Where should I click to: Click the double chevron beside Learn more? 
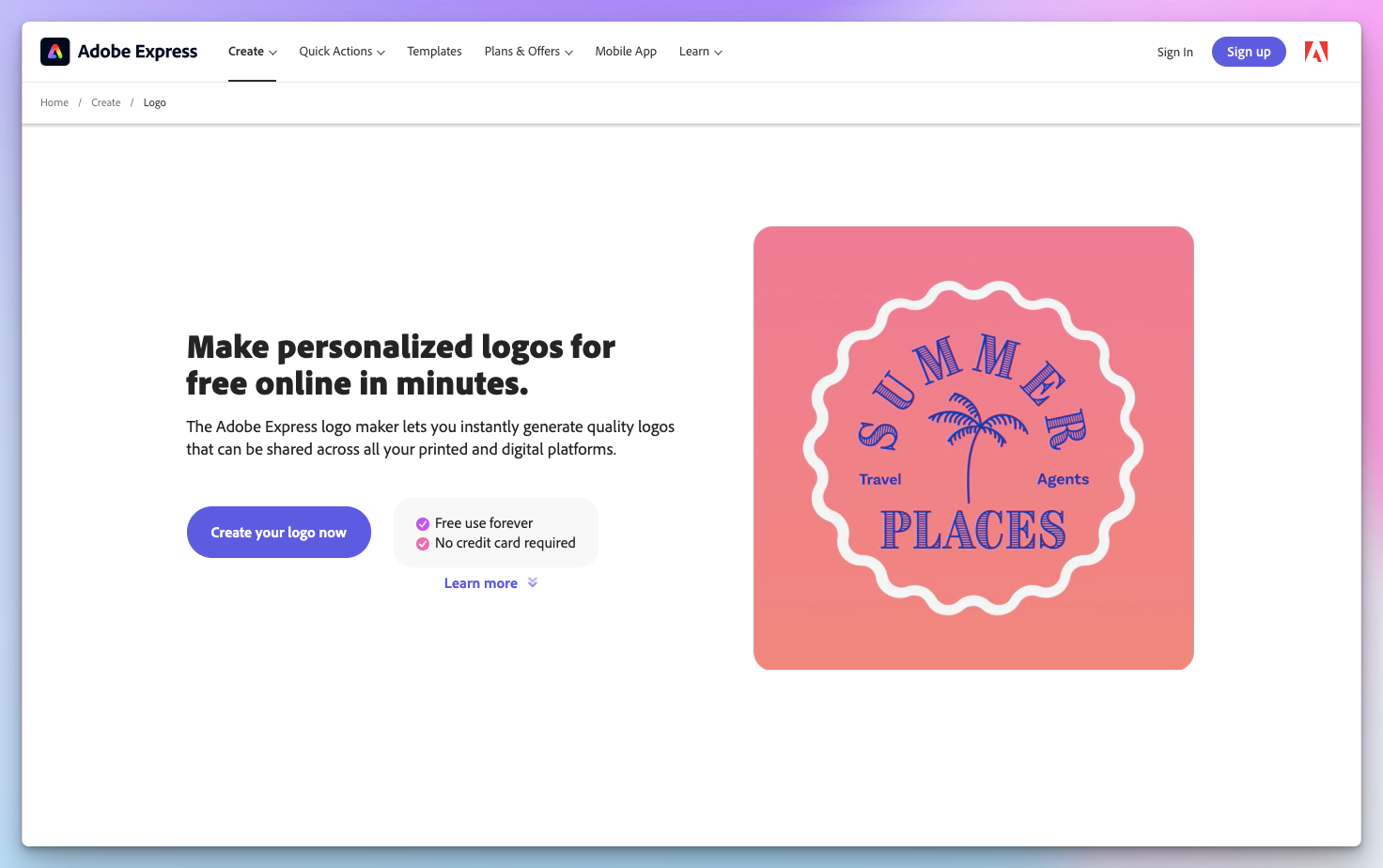click(533, 582)
